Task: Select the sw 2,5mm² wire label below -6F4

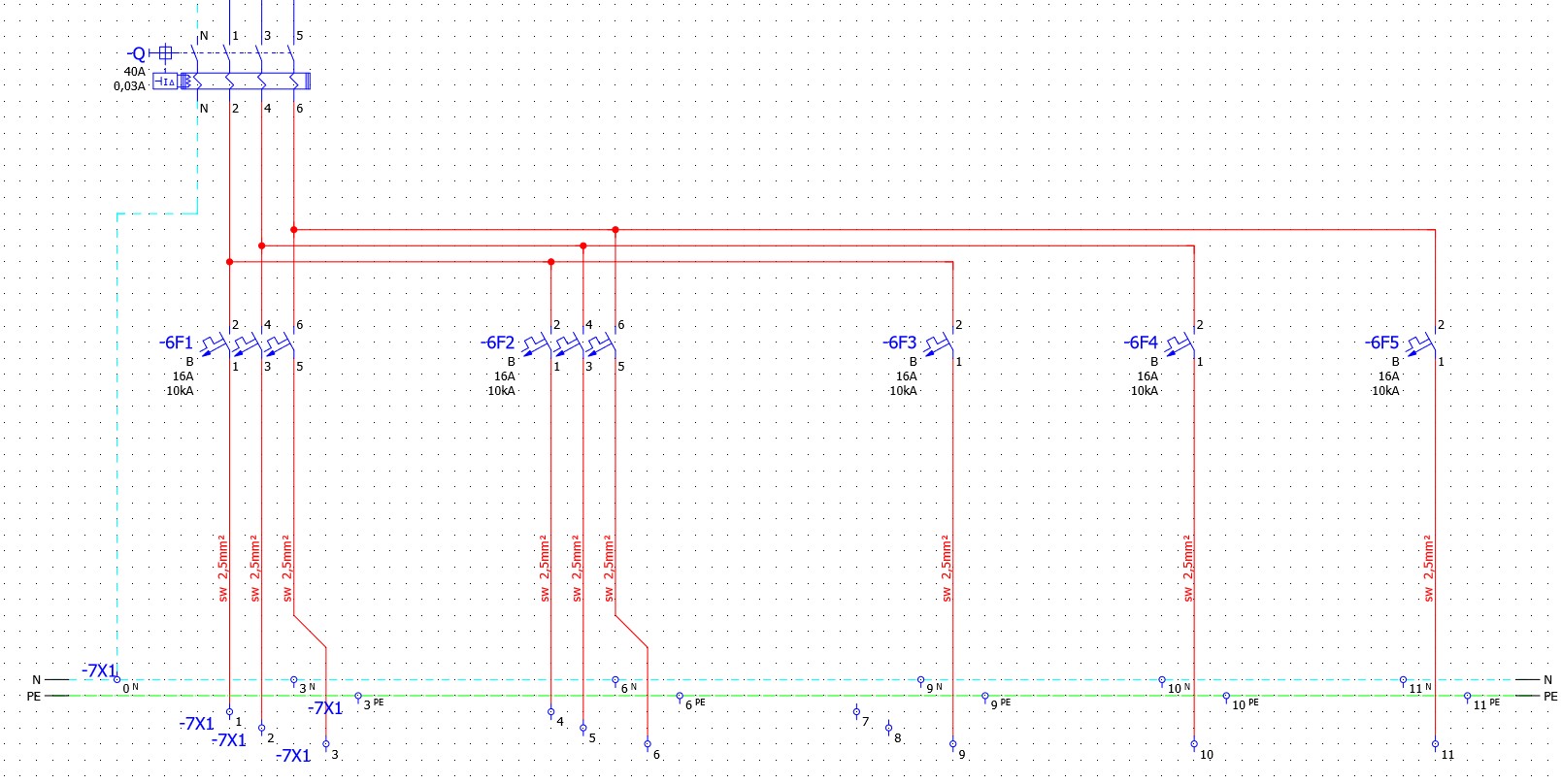Action: click(1187, 568)
